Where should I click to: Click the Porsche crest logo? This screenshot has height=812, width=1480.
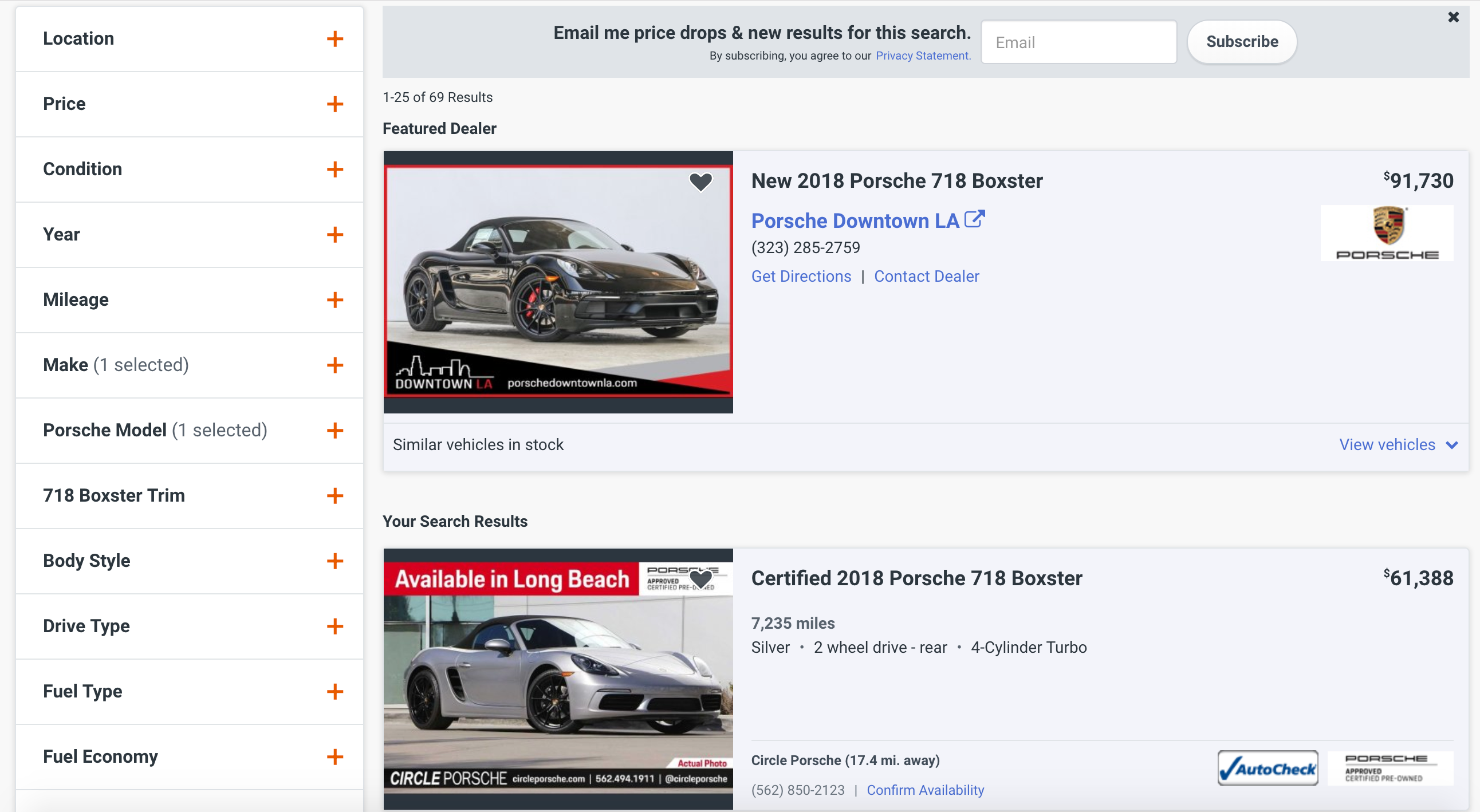coord(1387,233)
